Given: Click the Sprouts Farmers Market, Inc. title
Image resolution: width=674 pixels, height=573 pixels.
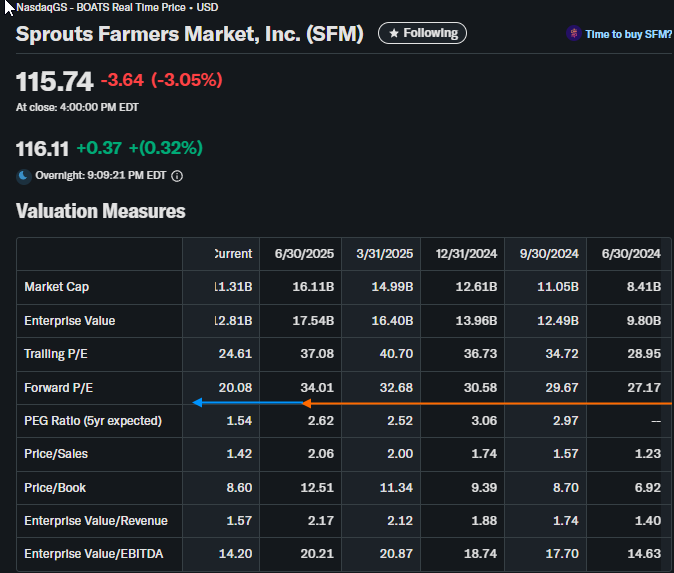Looking at the screenshot, I should [x=190, y=34].
